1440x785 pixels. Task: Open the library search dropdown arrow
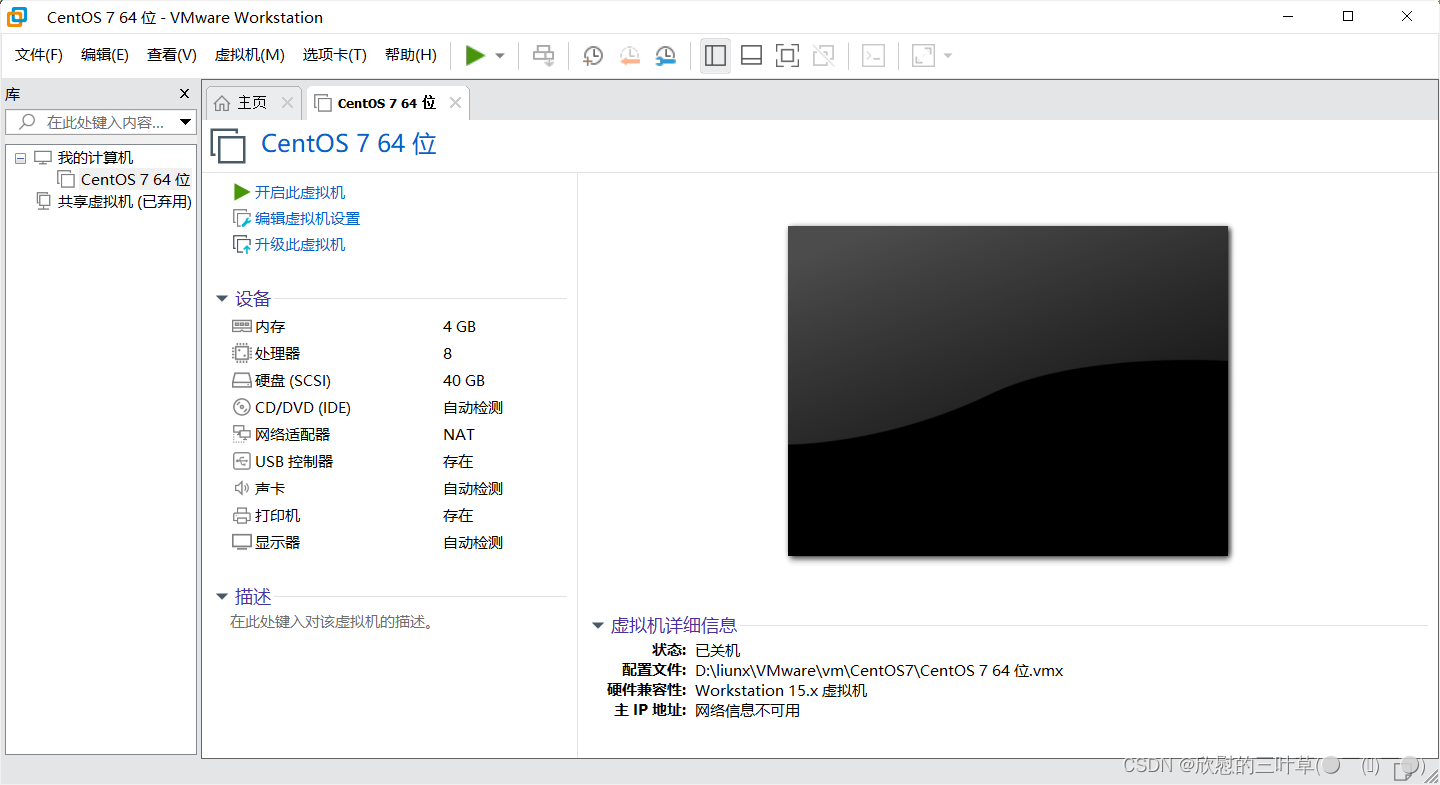tap(186, 122)
